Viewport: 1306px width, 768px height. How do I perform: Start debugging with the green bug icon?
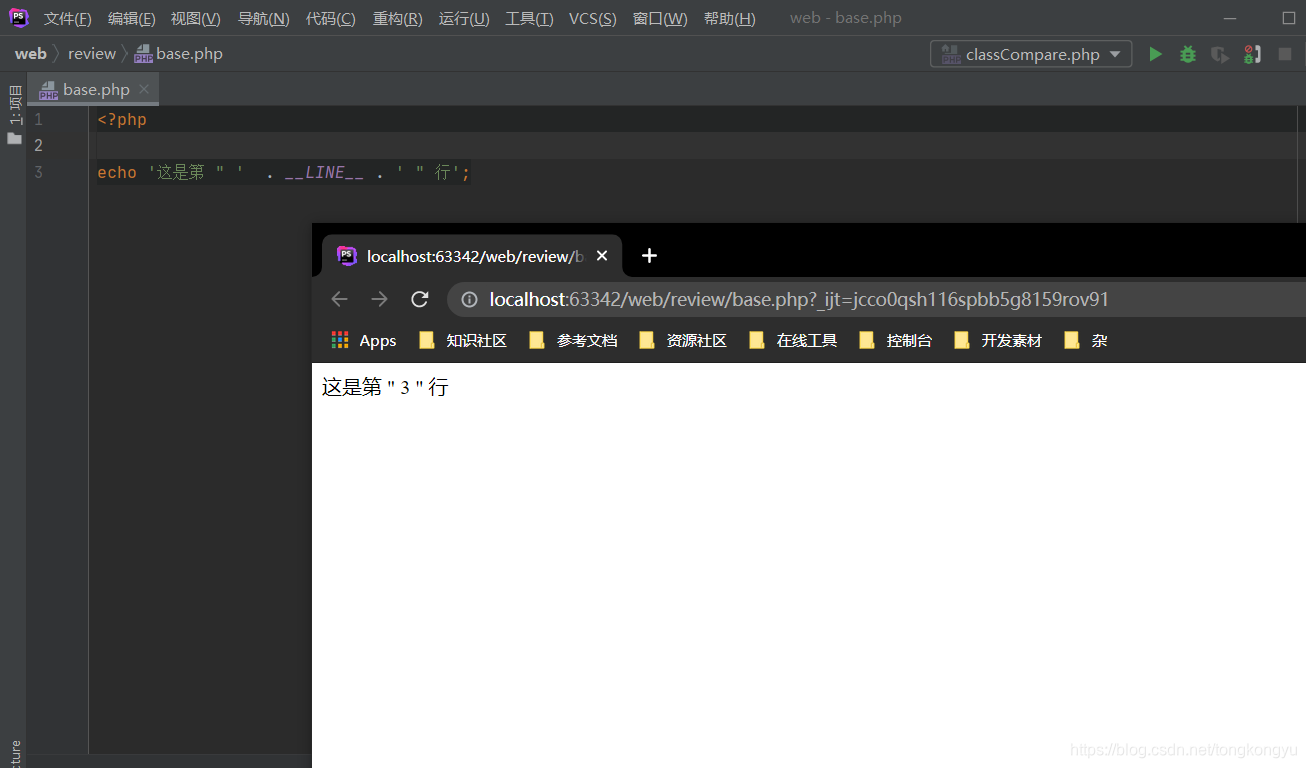pyautogui.click(x=1187, y=54)
